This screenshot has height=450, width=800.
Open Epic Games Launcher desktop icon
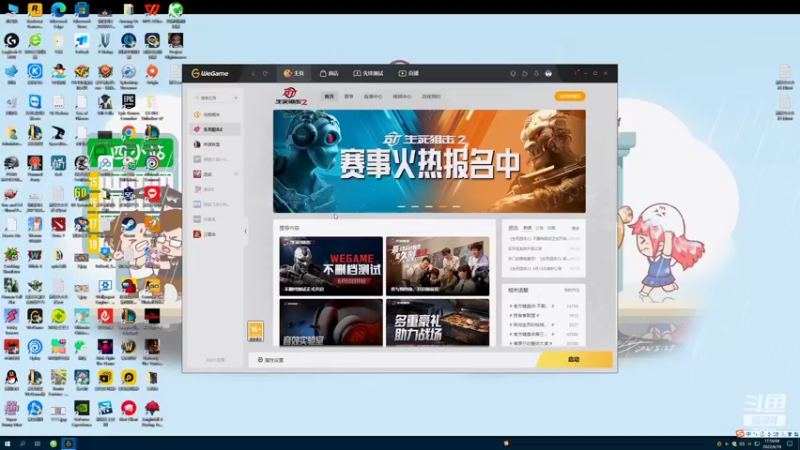129,106
